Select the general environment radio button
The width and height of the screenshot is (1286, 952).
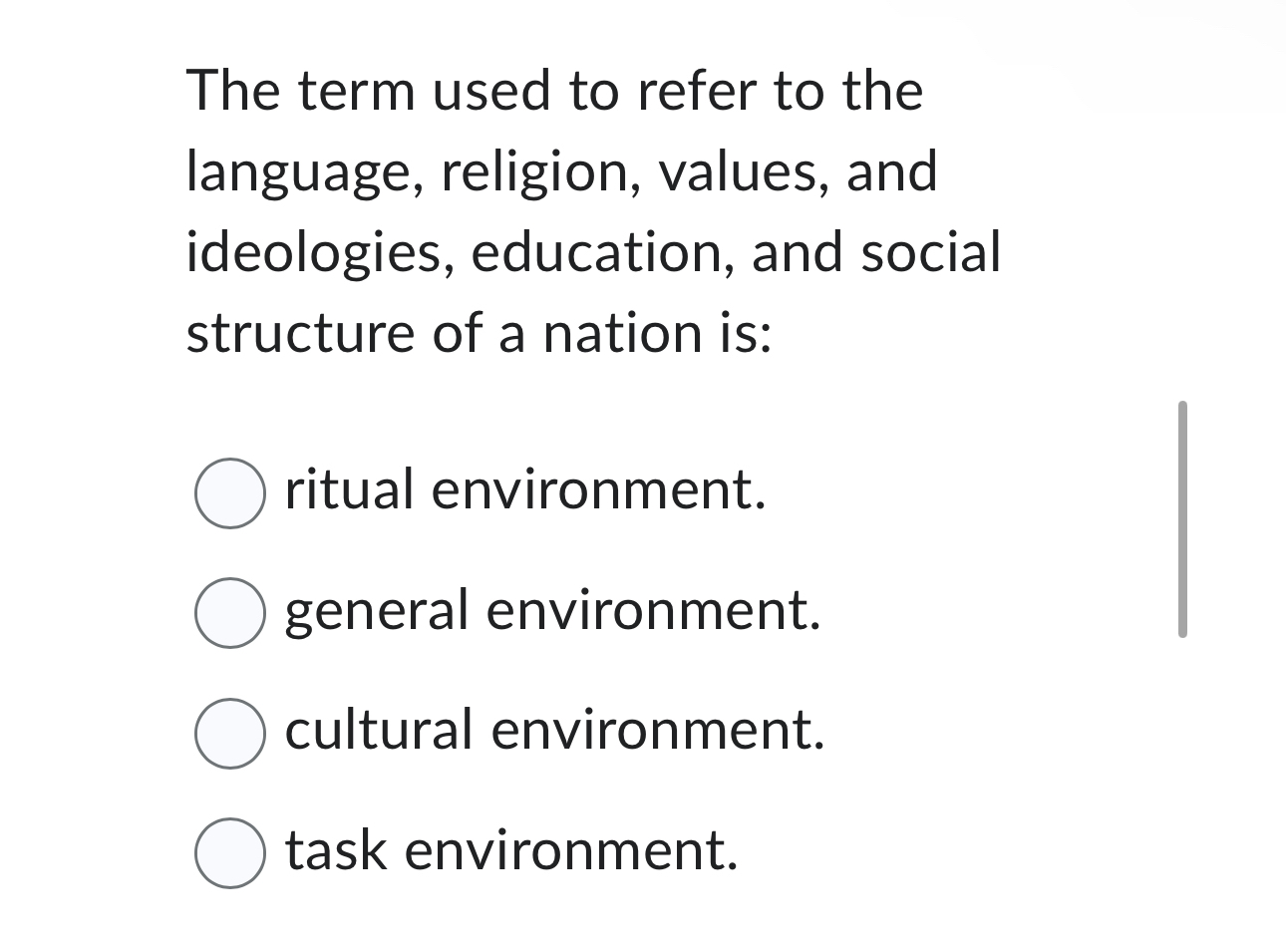pos(229,613)
